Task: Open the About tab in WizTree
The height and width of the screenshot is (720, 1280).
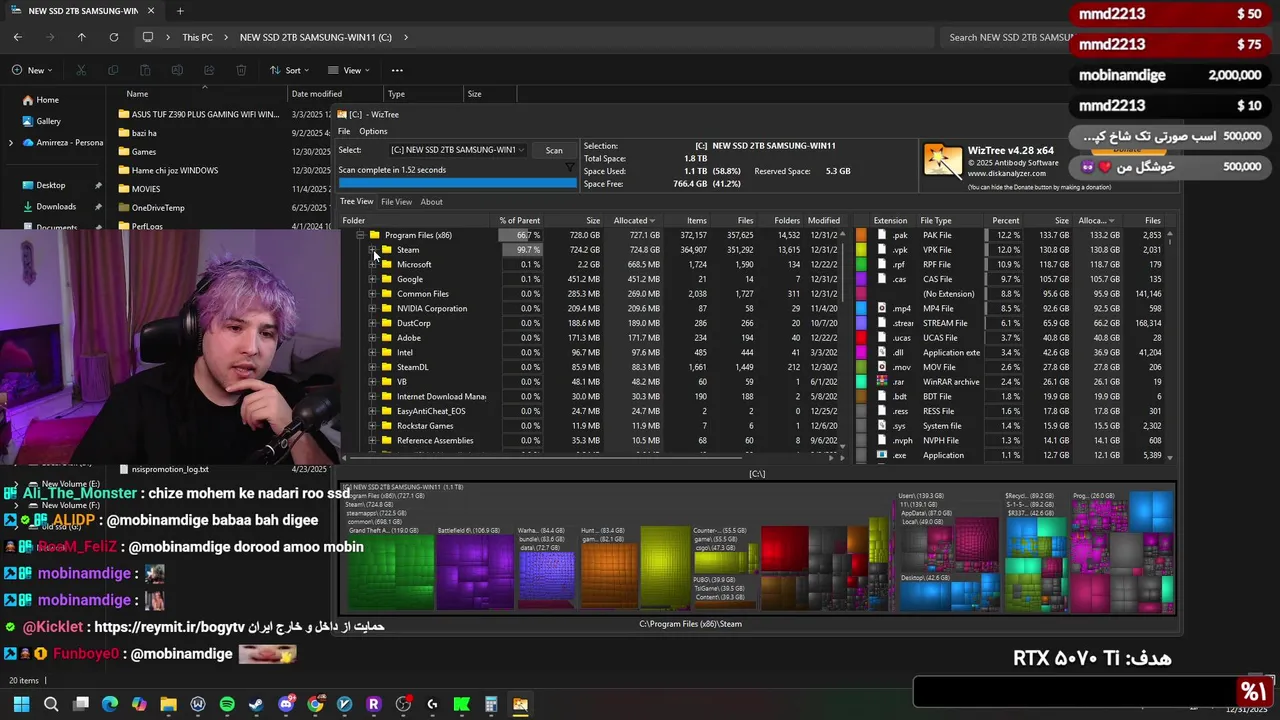Action: click(431, 202)
